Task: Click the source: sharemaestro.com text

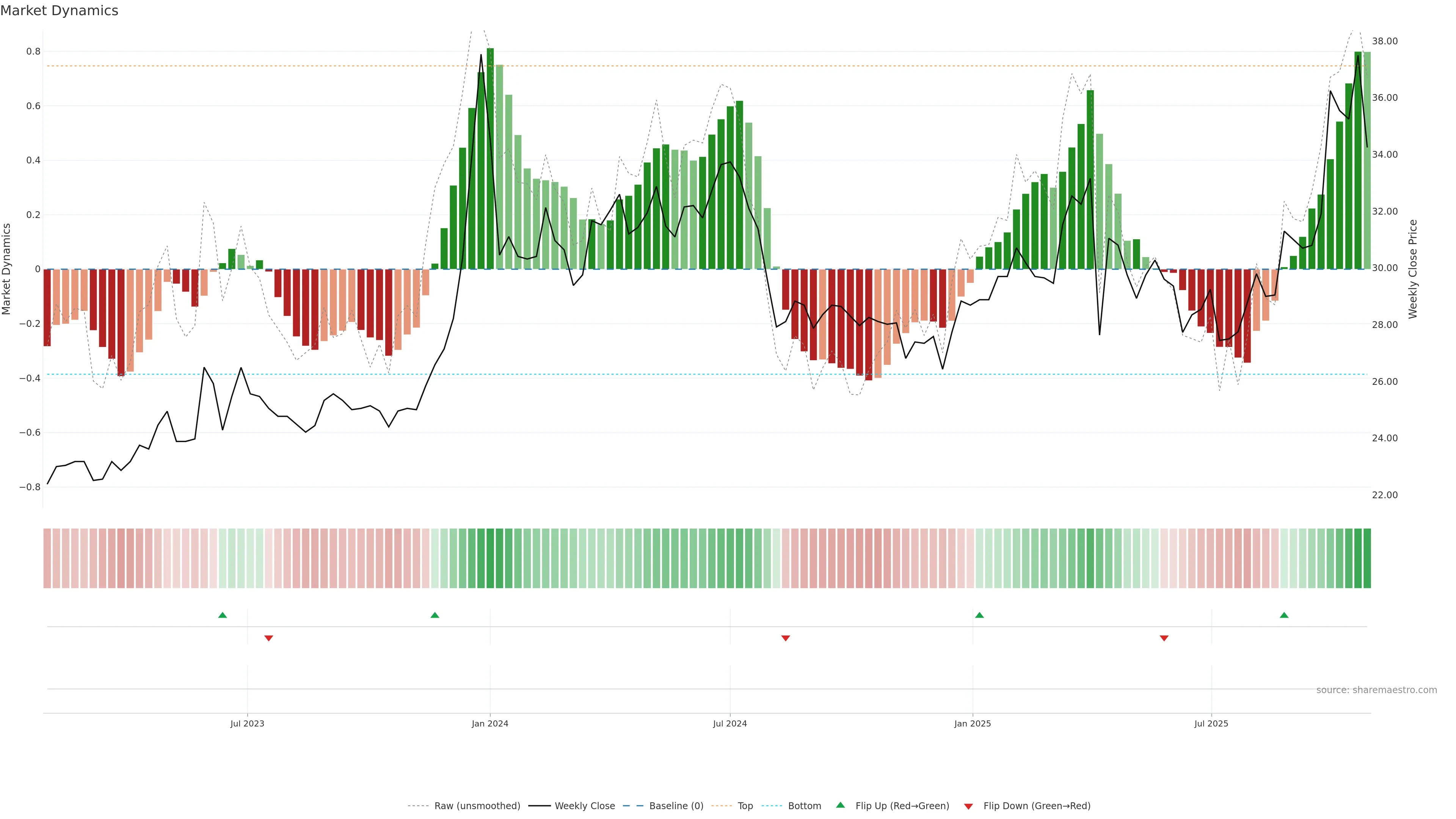Action: (x=1376, y=690)
